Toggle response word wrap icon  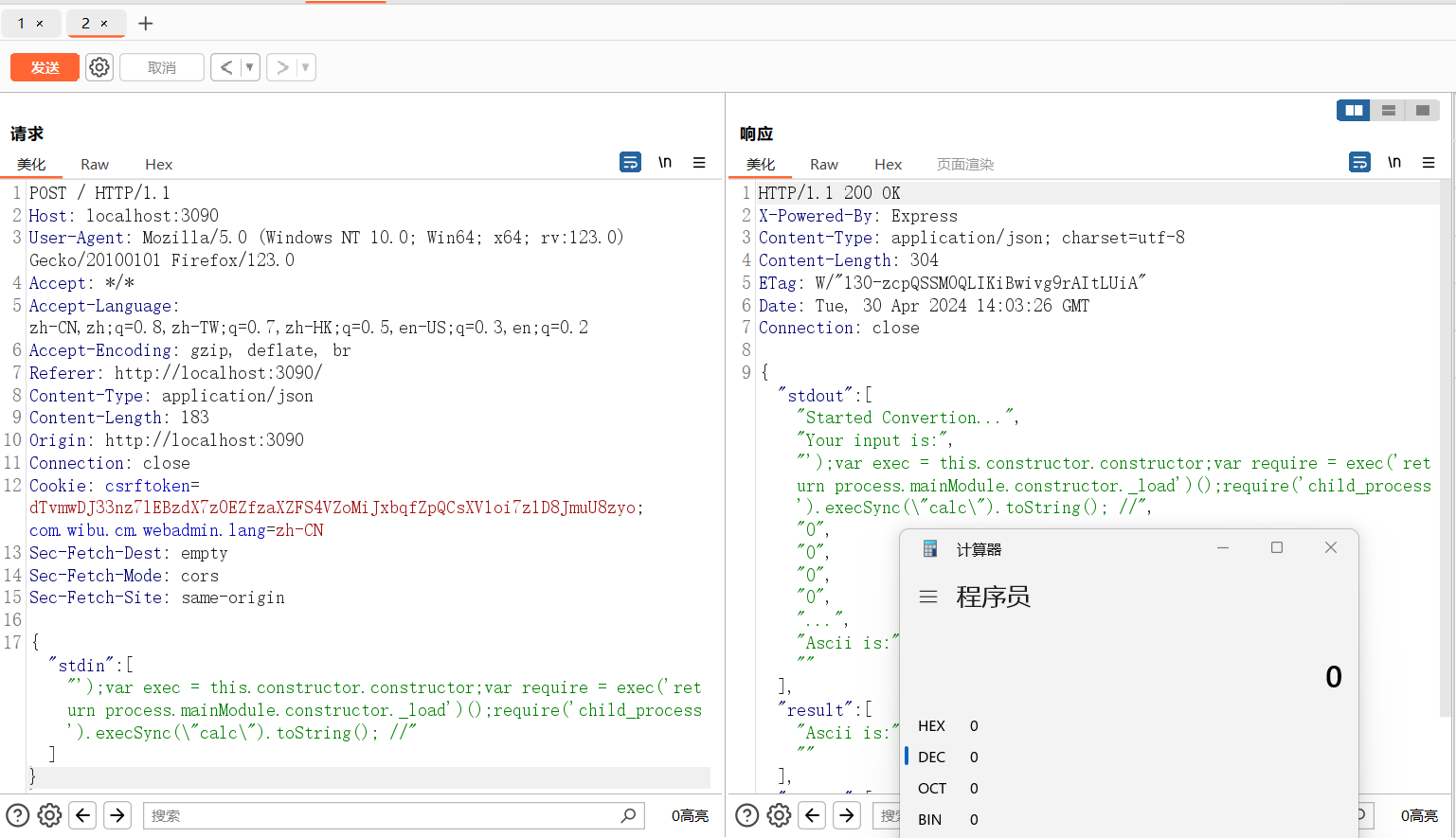tap(1359, 162)
